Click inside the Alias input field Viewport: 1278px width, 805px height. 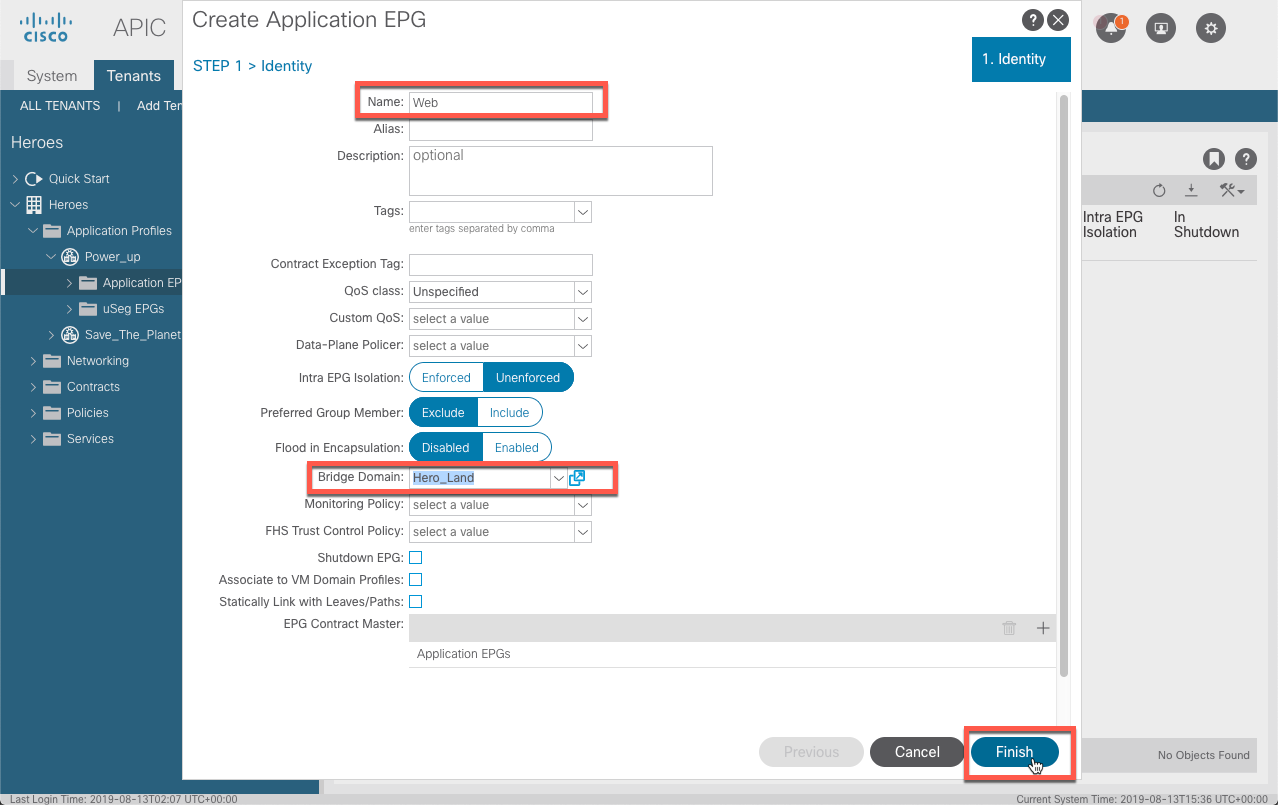[500, 128]
